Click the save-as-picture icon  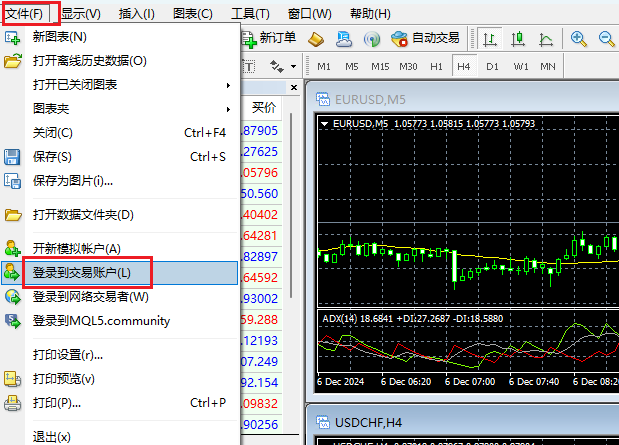coord(12,181)
